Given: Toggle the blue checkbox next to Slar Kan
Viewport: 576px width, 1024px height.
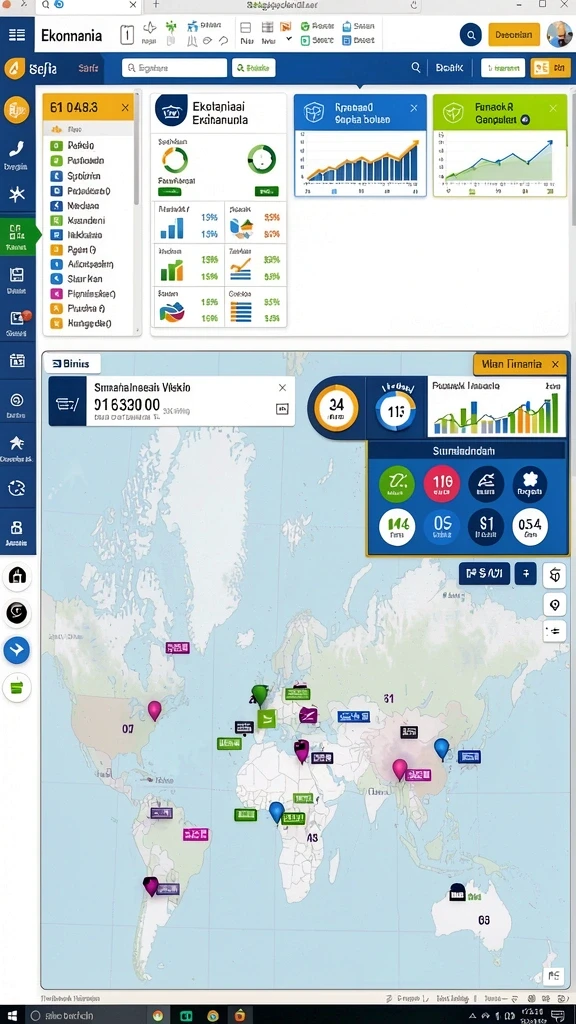Looking at the screenshot, I should 56,279.
